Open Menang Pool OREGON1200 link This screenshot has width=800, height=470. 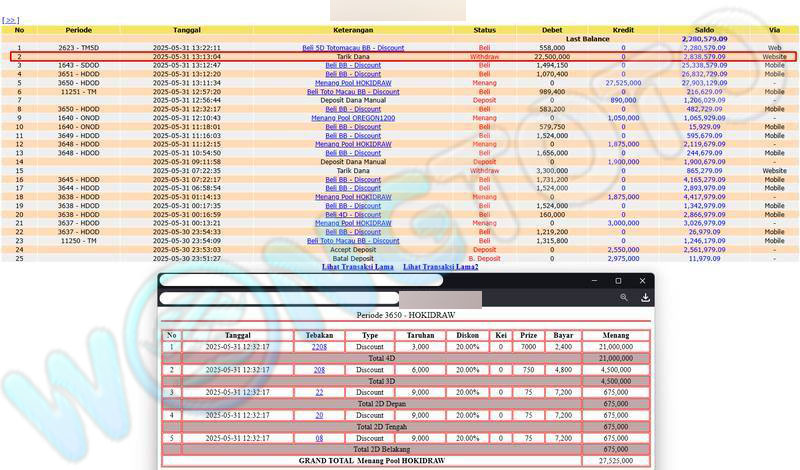[353, 118]
